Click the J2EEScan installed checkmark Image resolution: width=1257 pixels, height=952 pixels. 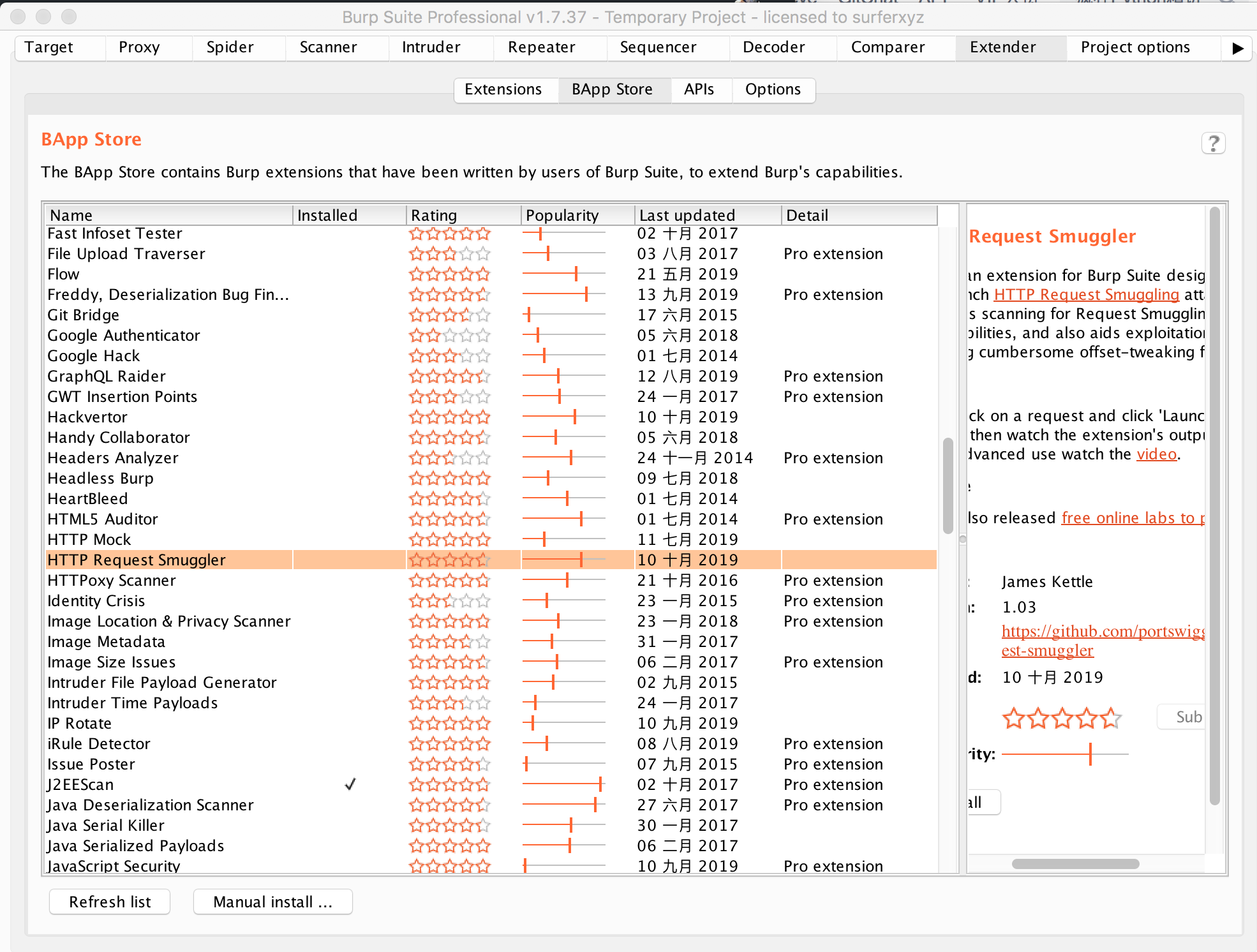(350, 784)
